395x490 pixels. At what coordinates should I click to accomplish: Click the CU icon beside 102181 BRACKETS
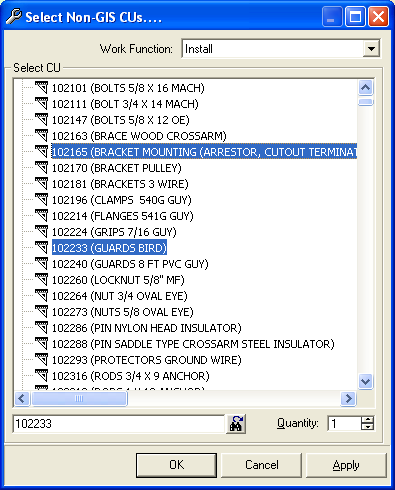[x=42, y=184]
